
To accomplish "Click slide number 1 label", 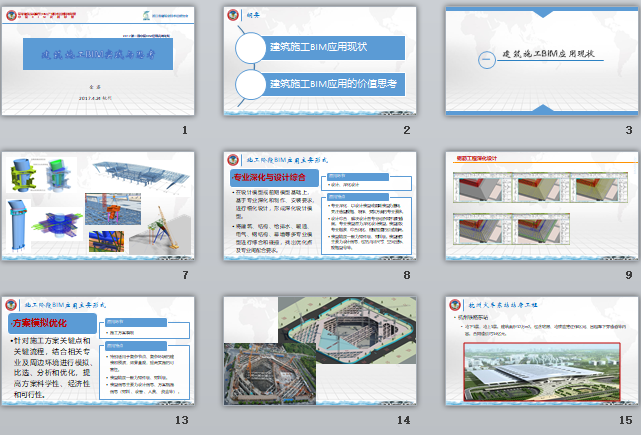I will point(185,130).
